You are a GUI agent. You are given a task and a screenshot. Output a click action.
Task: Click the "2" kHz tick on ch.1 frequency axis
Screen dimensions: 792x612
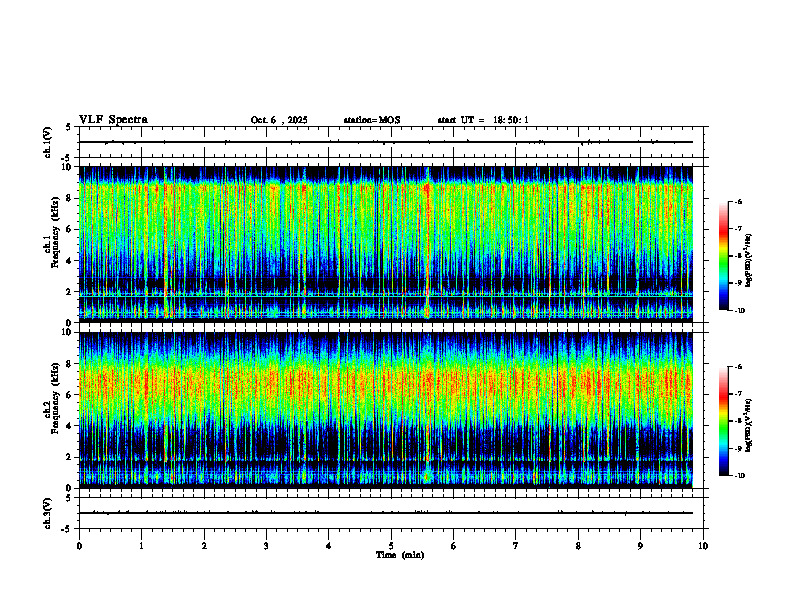pyautogui.click(x=70, y=292)
